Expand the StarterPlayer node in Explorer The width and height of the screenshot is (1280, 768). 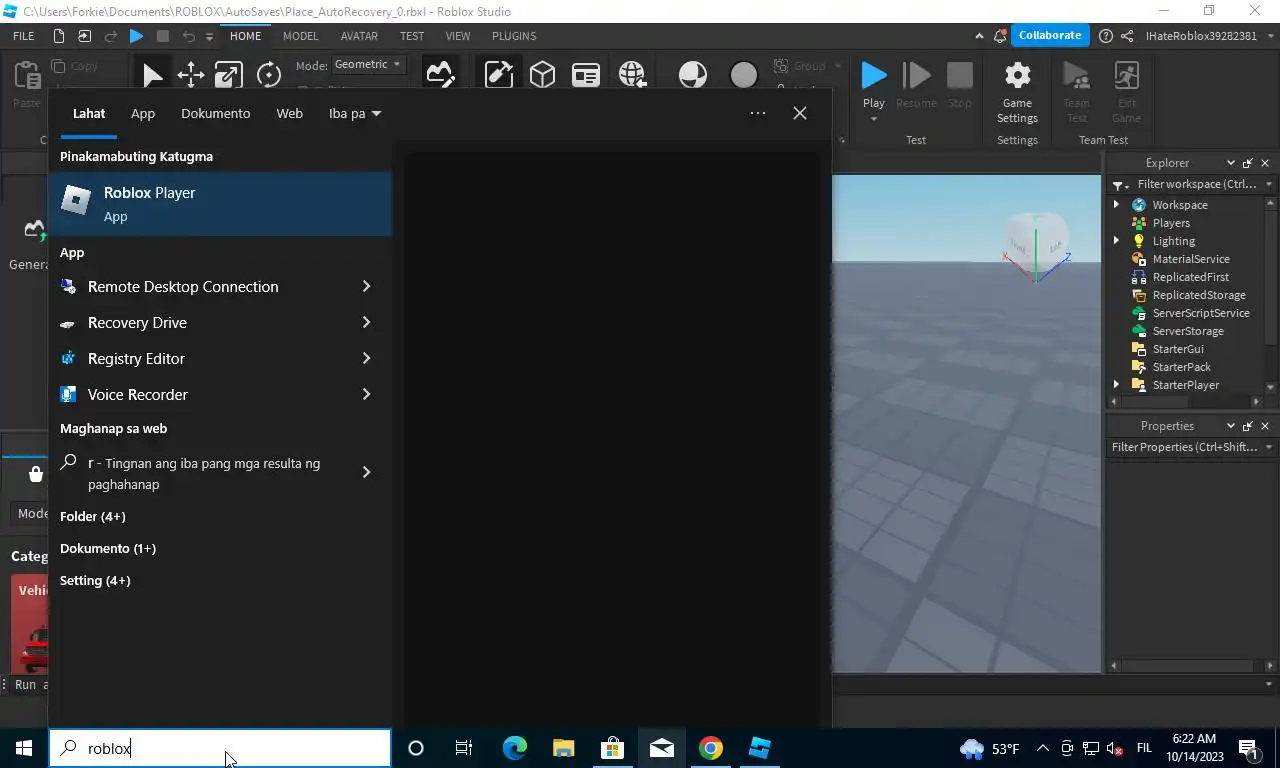[x=1116, y=385]
